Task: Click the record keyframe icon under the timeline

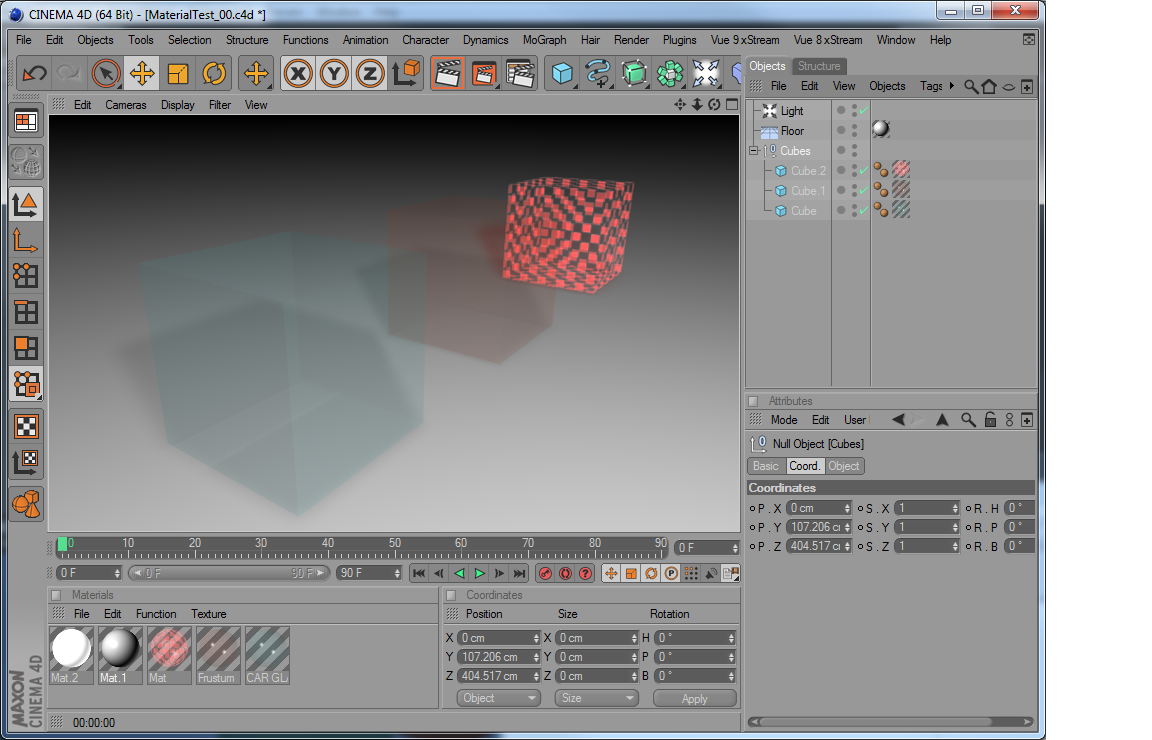Action: (x=545, y=573)
